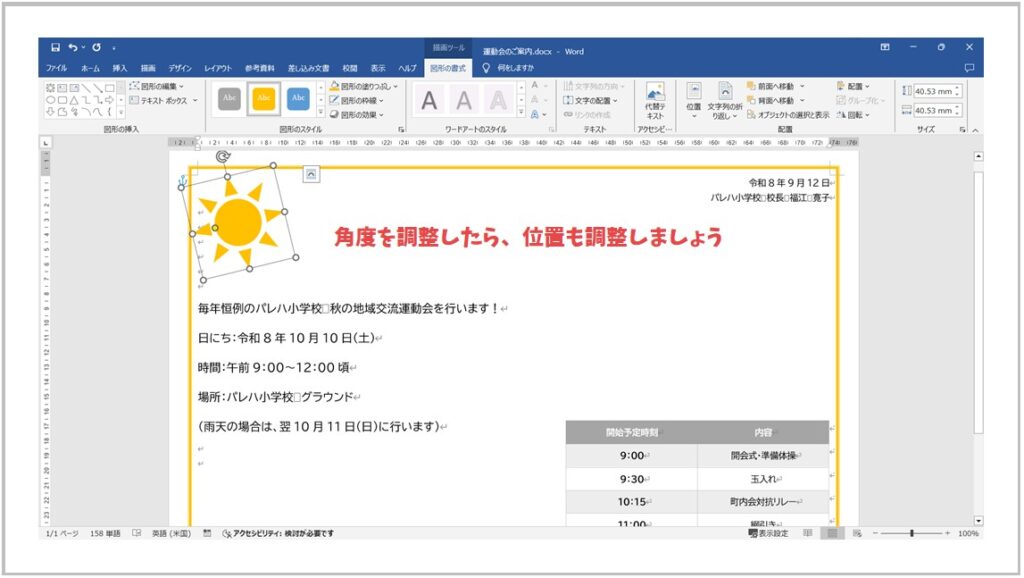Switch to read mode view in status bar
The width and height of the screenshot is (1024, 578).
(x=808, y=534)
